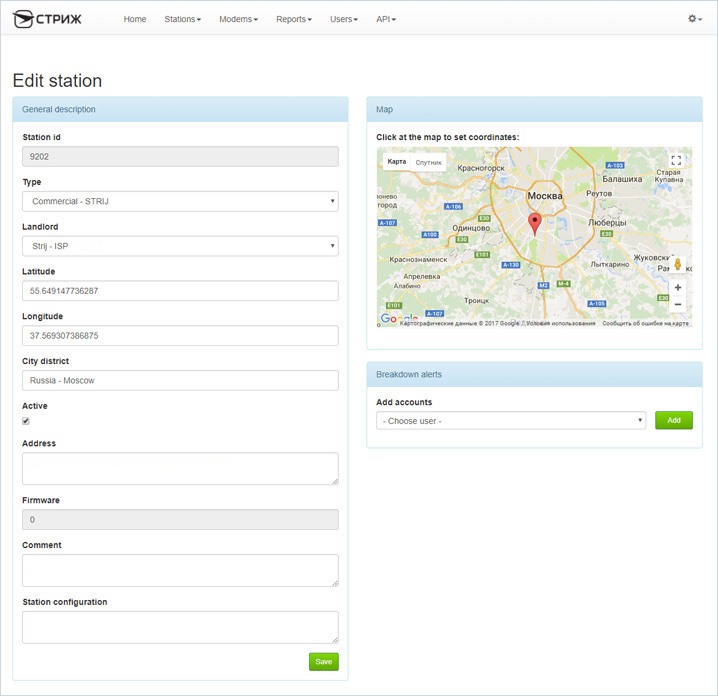Viewport: 718px width, 696px height.
Task: Switch map to Карта view
Action: (397, 162)
